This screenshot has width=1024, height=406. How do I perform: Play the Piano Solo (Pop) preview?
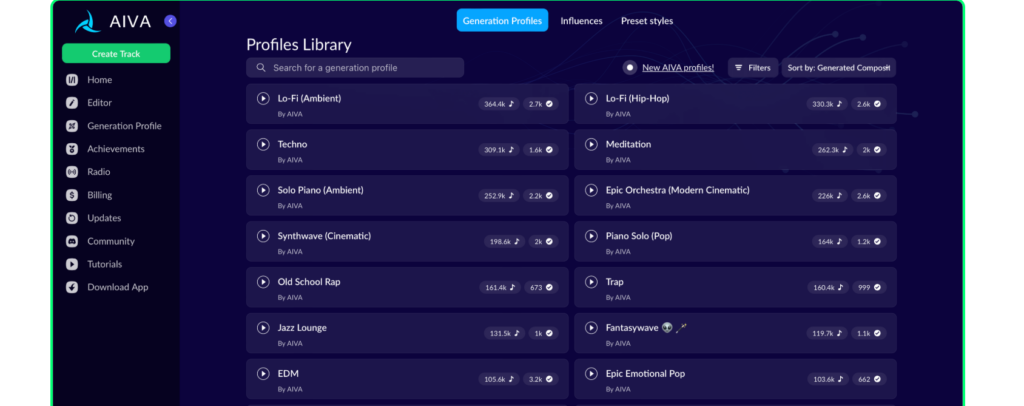pyautogui.click(x=591, y=236)
